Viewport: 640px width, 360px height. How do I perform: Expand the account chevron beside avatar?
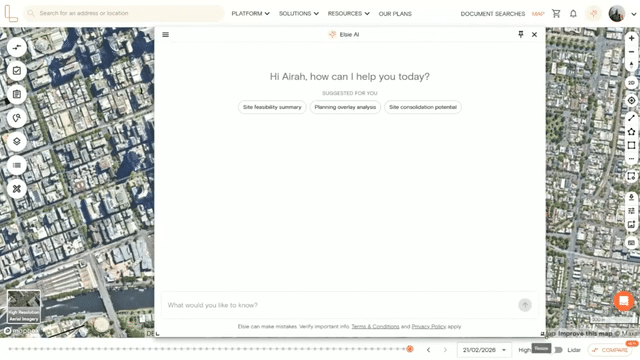[633, 14]
